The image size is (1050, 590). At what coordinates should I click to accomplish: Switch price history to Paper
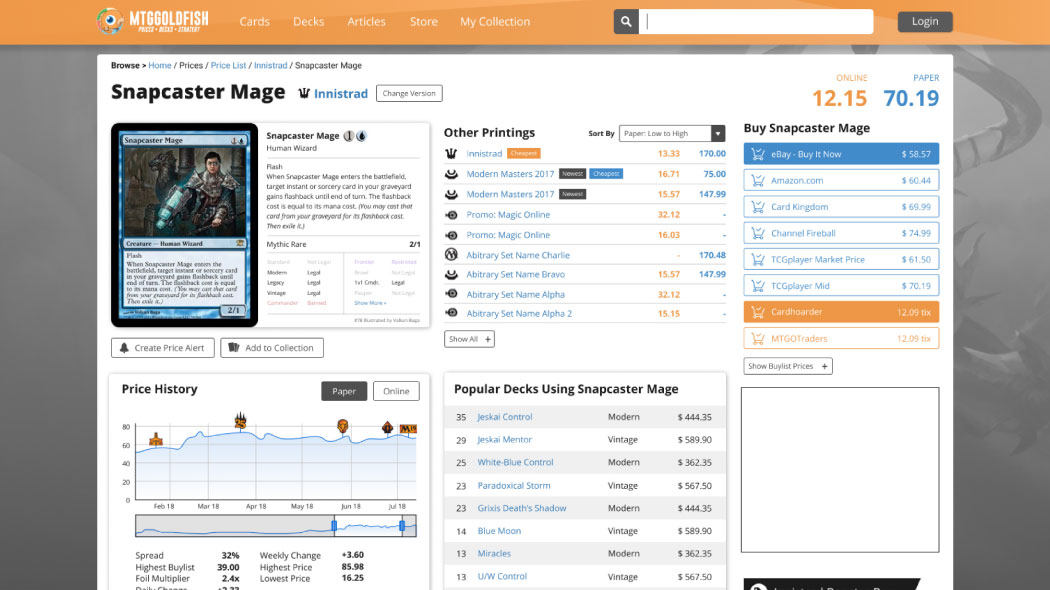click(344, 391)
